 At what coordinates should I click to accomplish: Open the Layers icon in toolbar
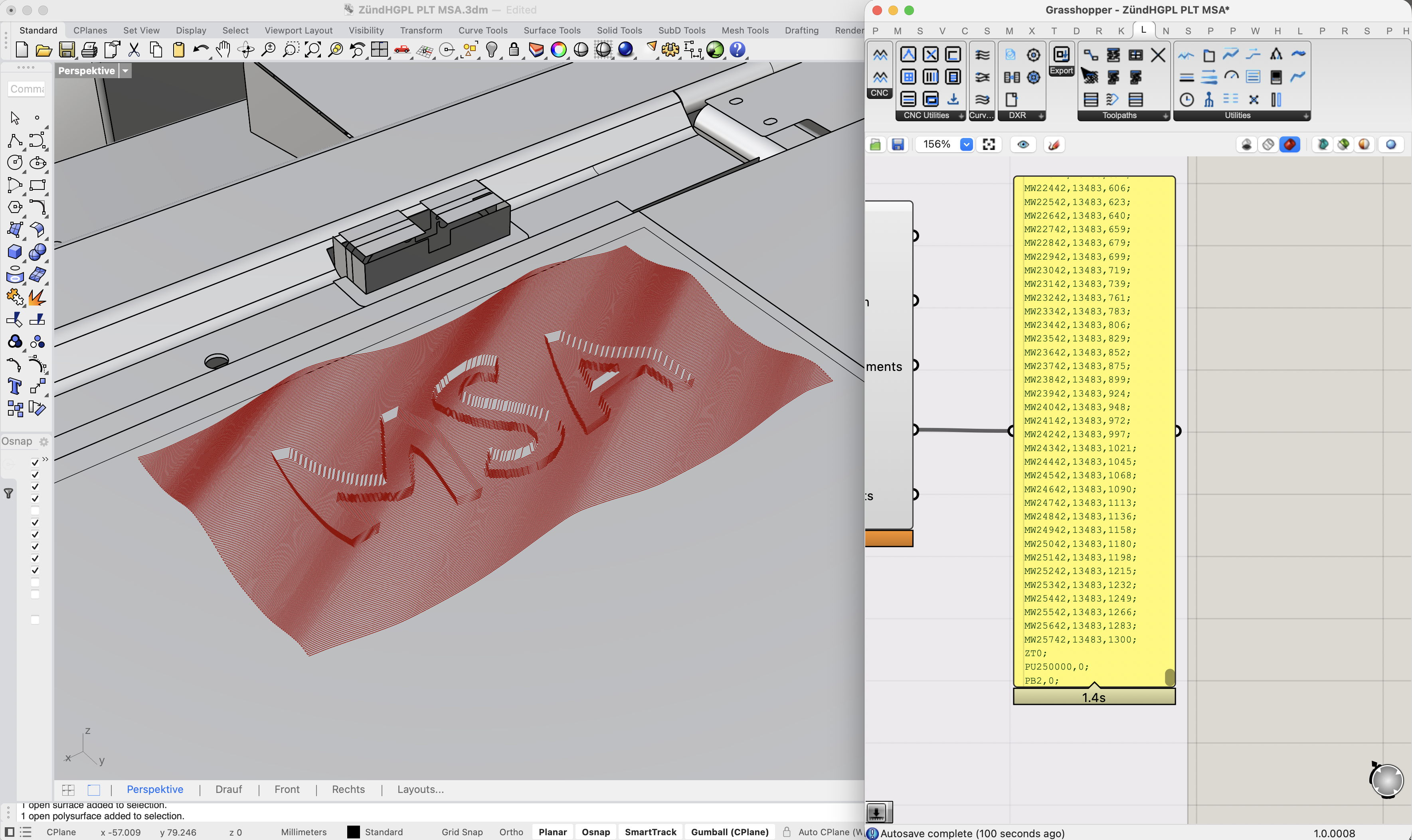point(536,50)
